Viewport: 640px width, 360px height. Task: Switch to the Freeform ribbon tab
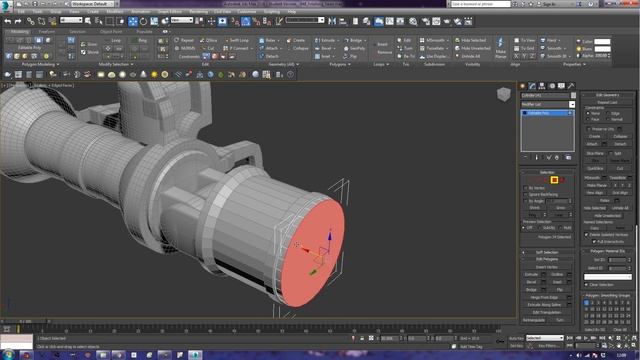(x=47, y=31)
